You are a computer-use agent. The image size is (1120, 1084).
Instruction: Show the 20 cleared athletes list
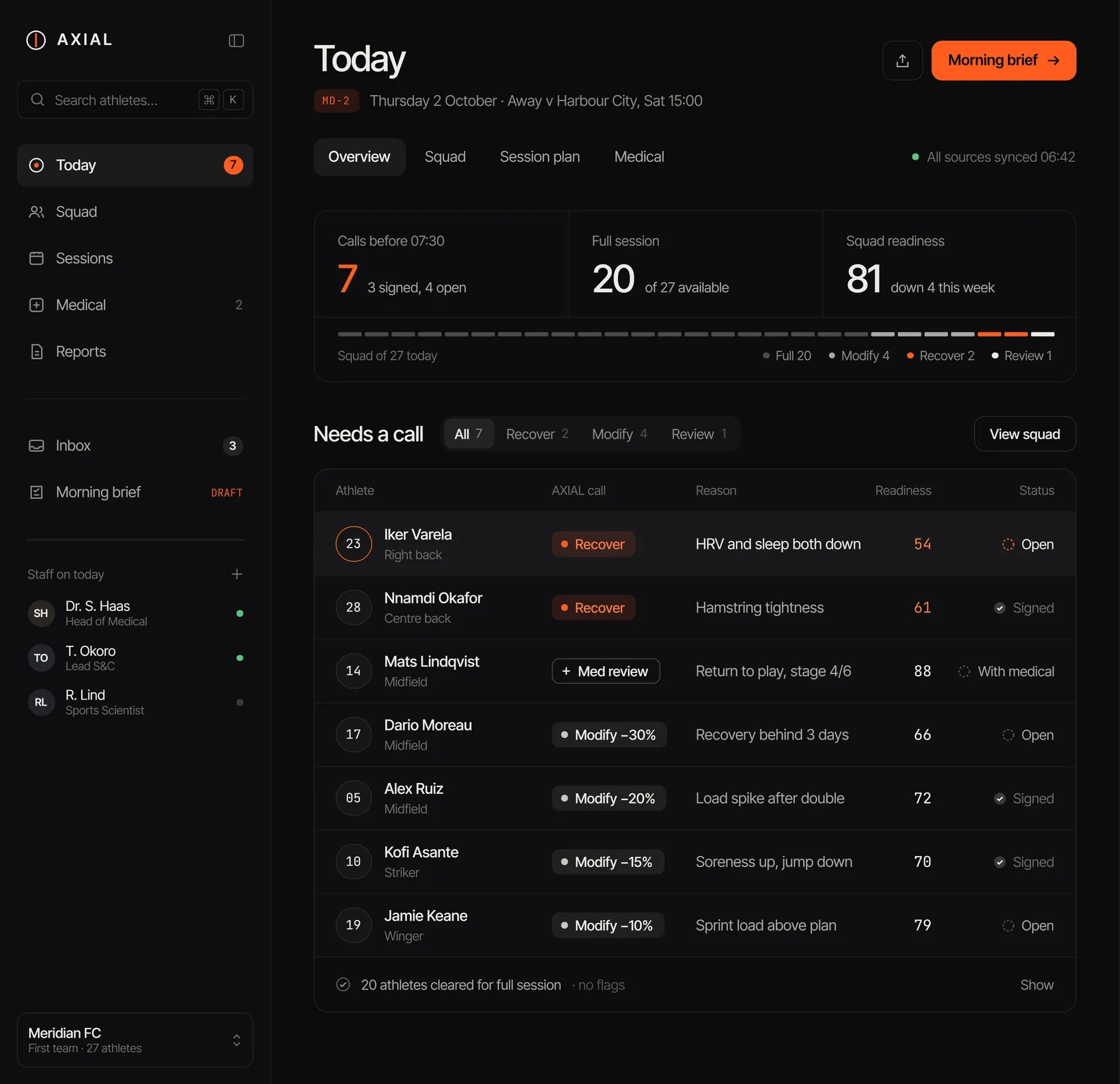click(1037, 984)
